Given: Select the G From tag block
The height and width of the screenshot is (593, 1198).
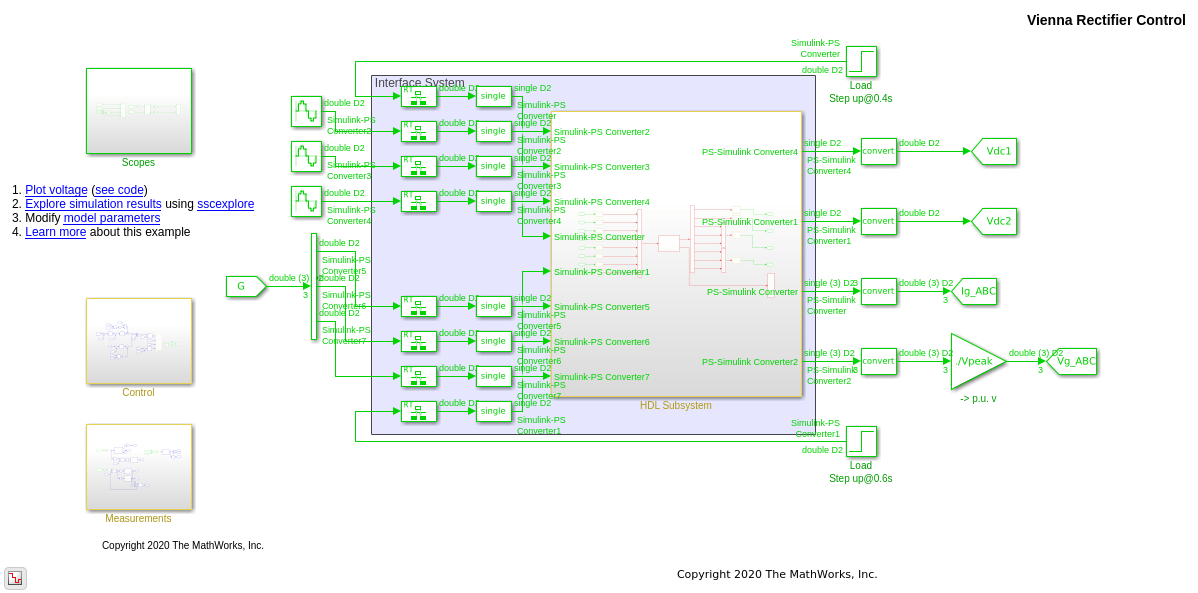Looking at the screenshot, I should [x=246, y=287].
